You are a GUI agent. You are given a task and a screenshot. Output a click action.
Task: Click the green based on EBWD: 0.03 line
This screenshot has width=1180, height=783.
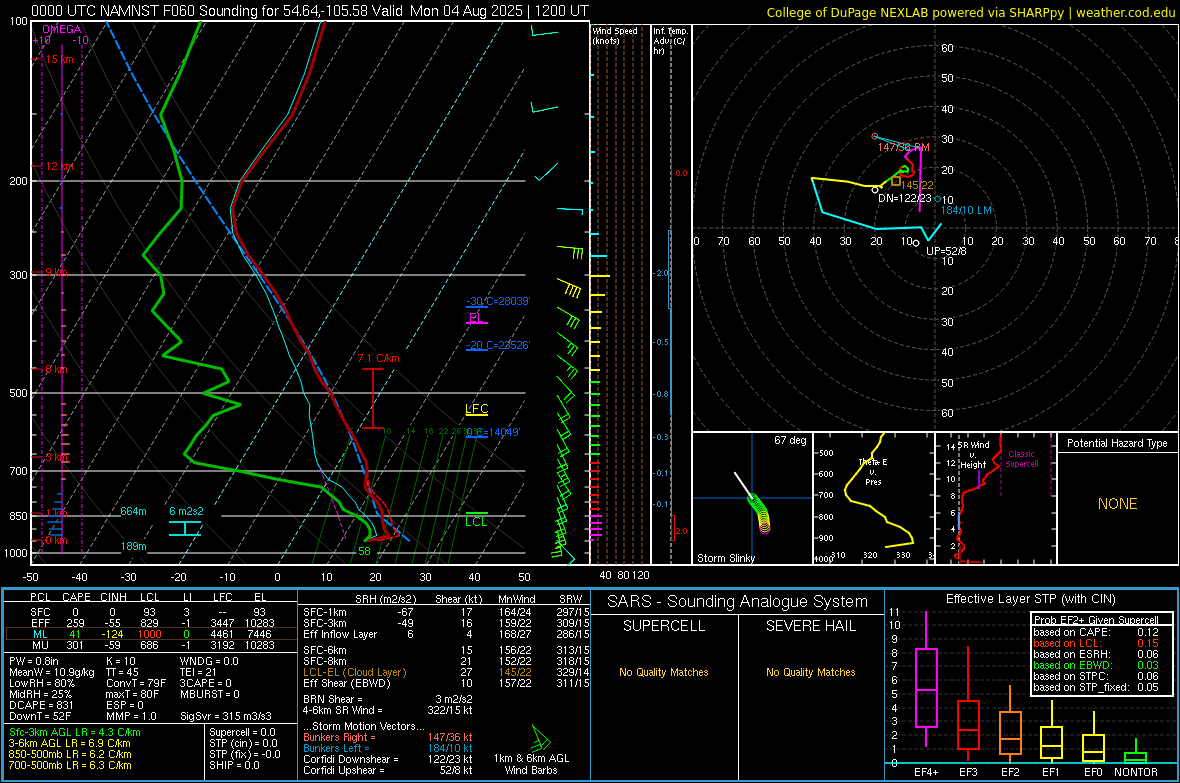click(1096, 665)
